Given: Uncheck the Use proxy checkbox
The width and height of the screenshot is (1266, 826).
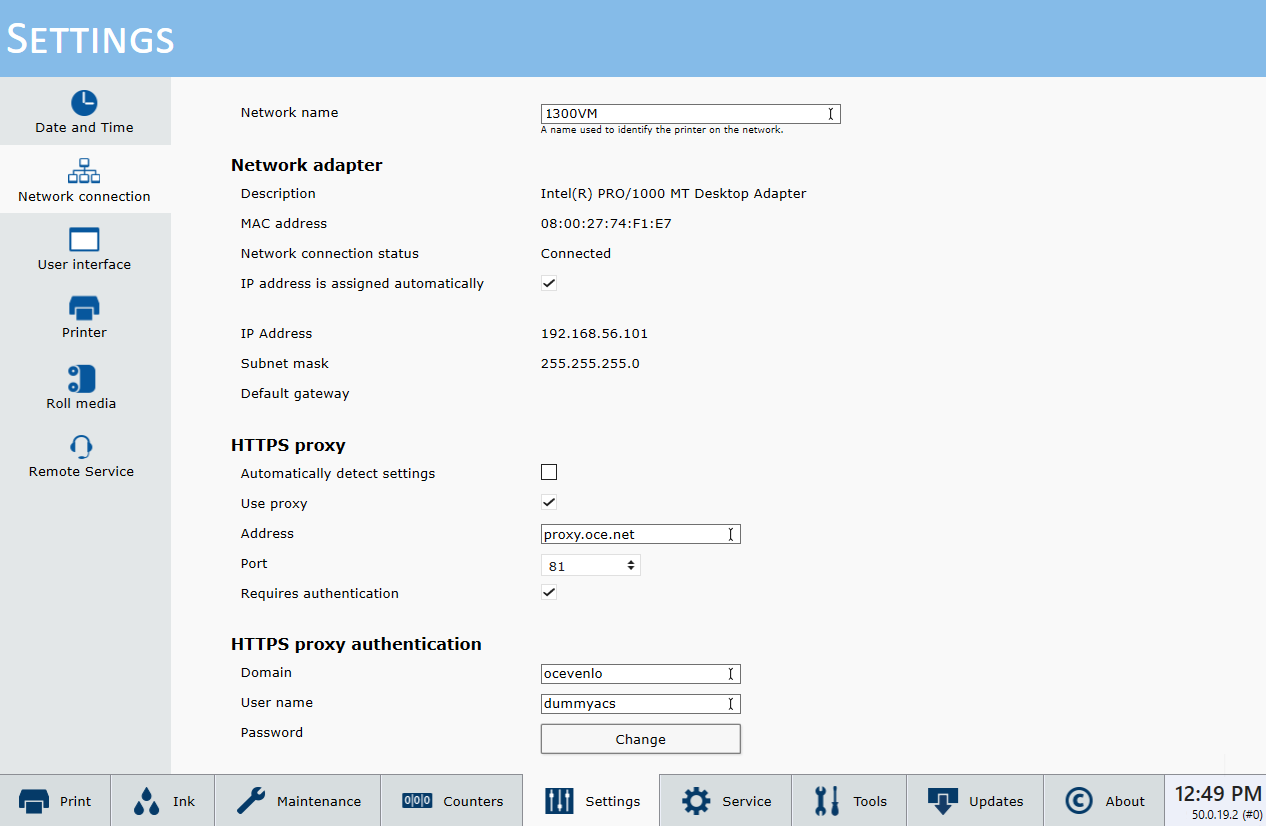Looking at the screenshot, I should (549, 502).
